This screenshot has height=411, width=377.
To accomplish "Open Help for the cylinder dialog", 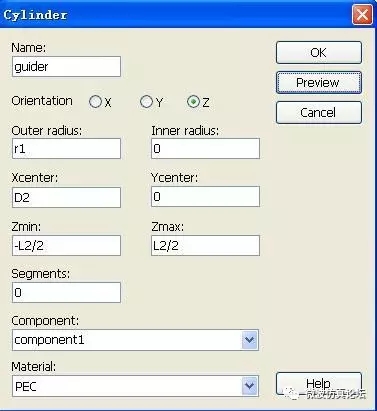I will [x=319, y=383].
